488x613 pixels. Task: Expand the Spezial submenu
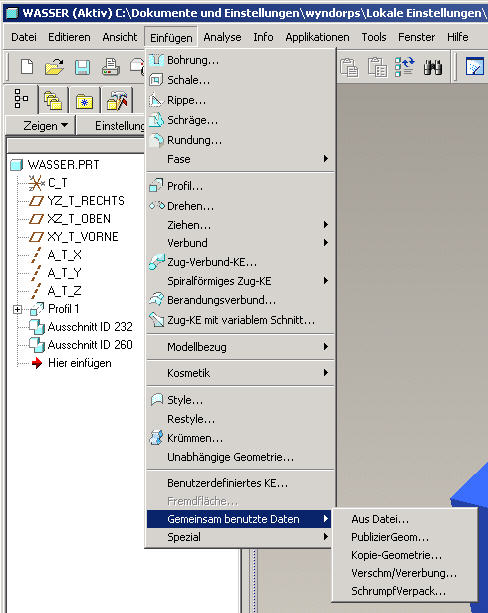239,537
